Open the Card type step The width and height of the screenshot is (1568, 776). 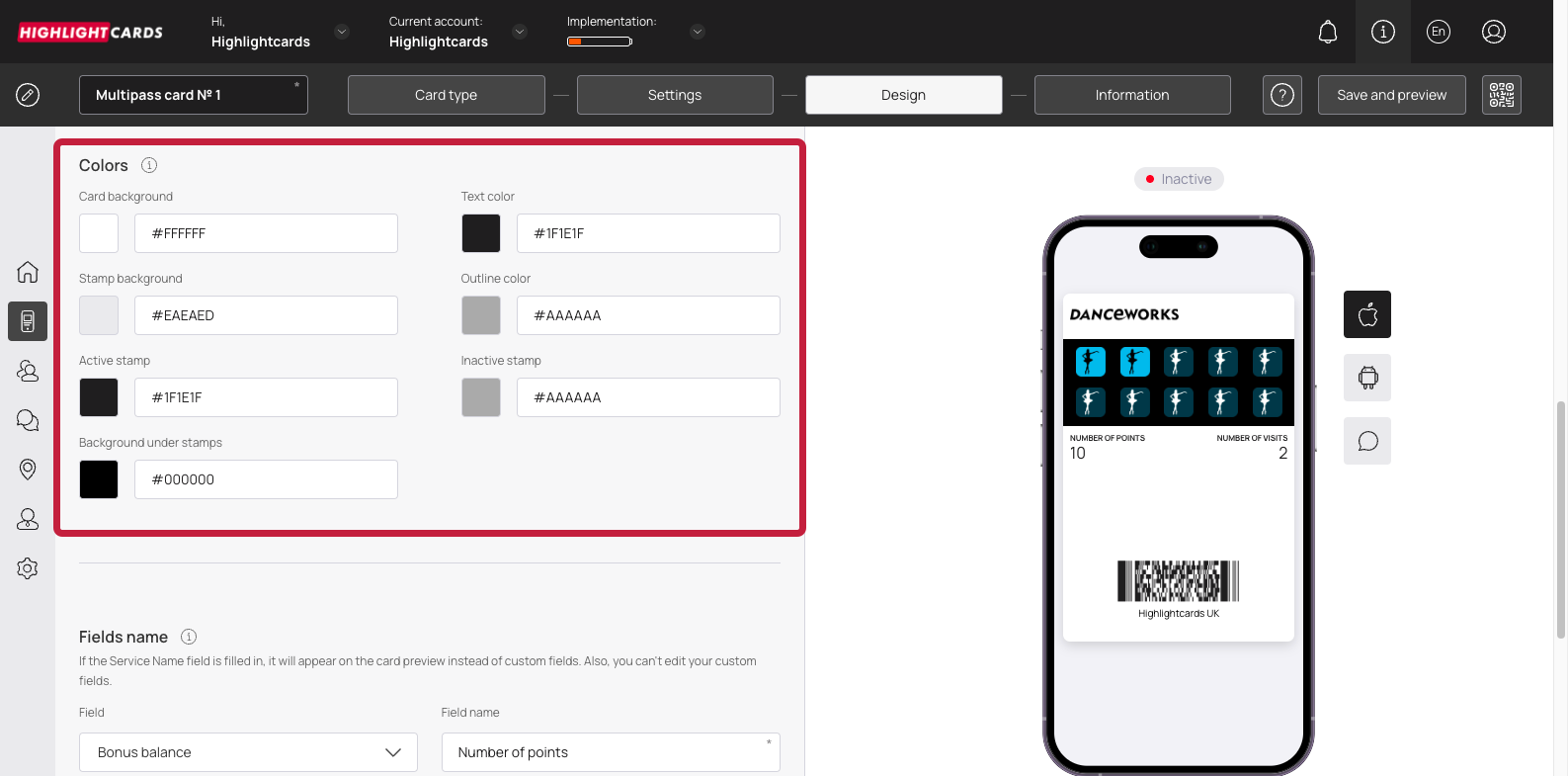tap(446, 95)
